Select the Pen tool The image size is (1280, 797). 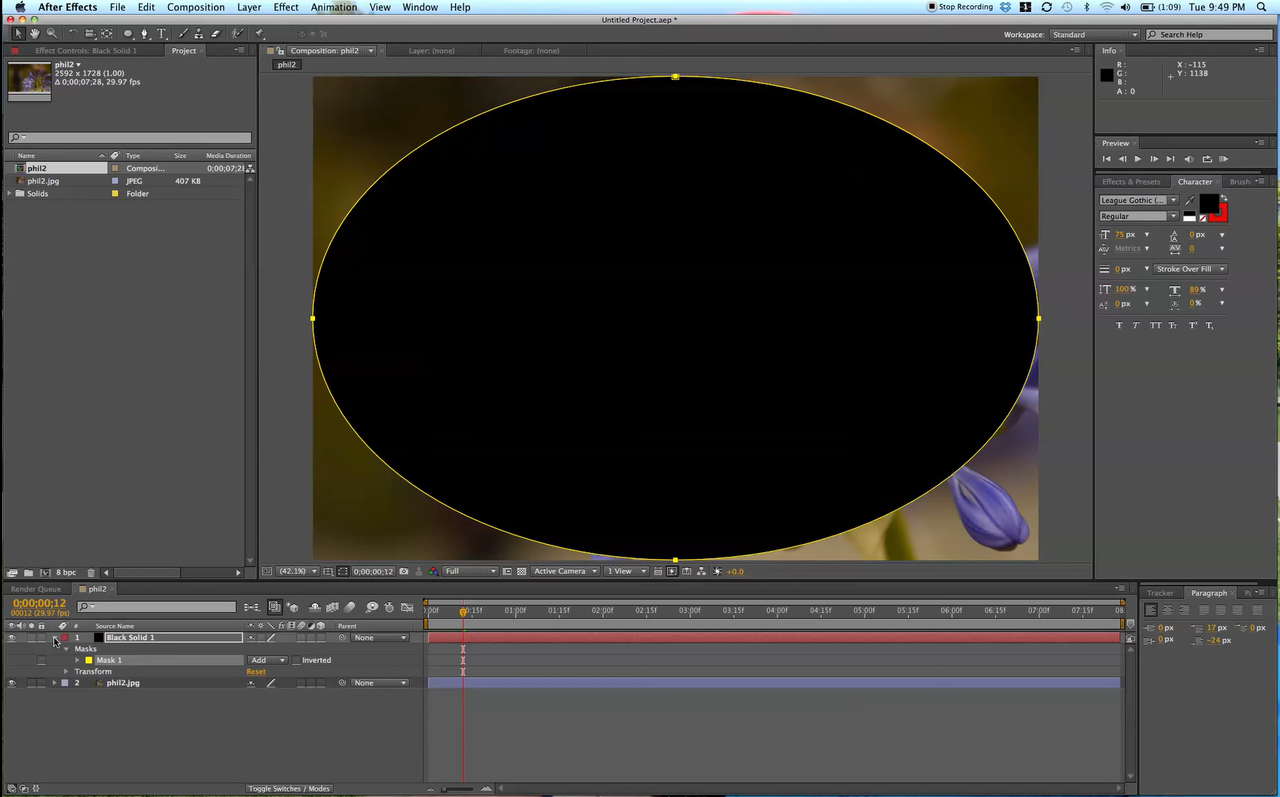click(145, 32)
